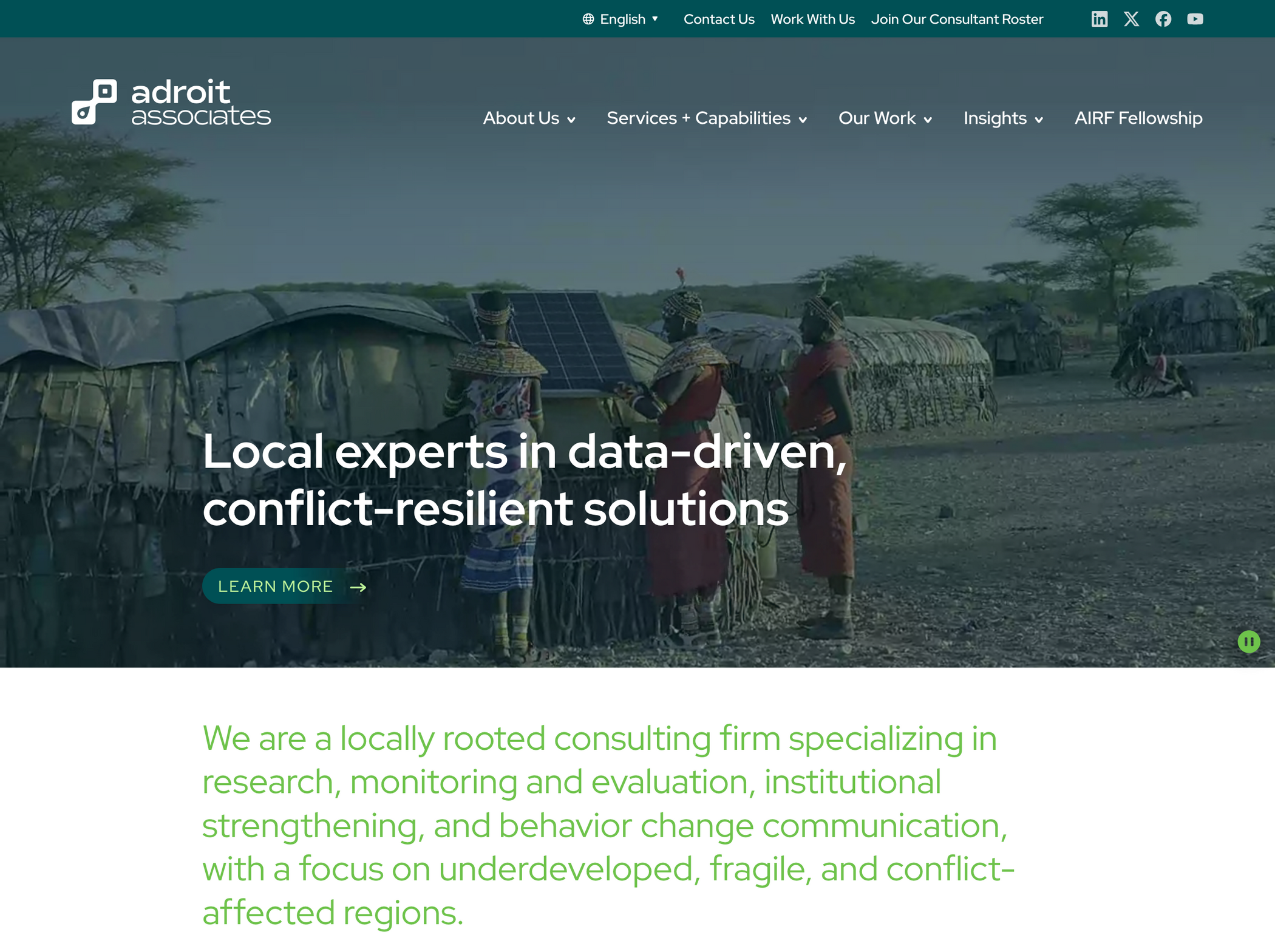
Task: Open the Facebook social icon
Action: coord(1163,19)
